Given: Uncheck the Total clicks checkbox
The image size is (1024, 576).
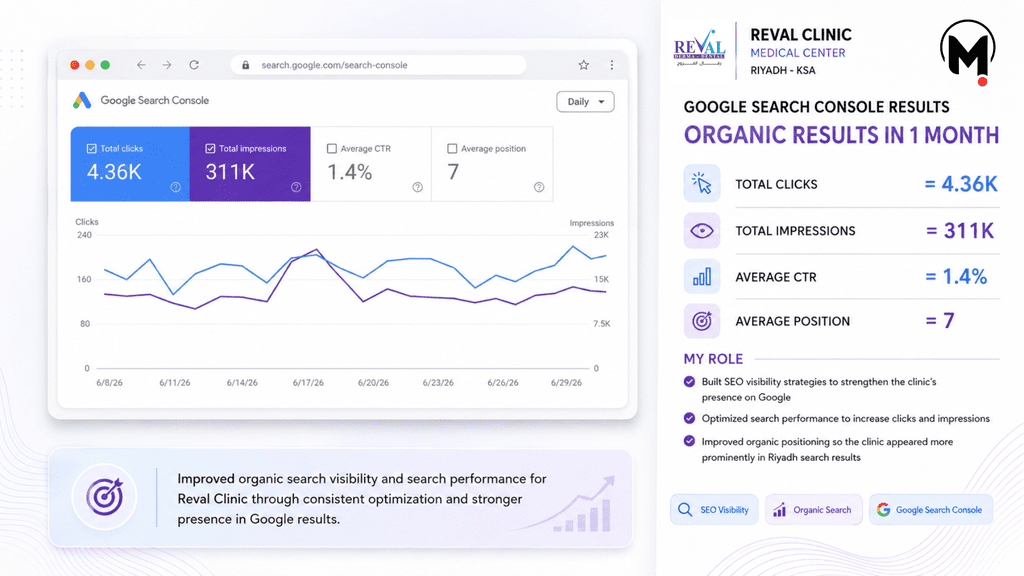Looking at the screenshot, I should [x=91, y=148].
